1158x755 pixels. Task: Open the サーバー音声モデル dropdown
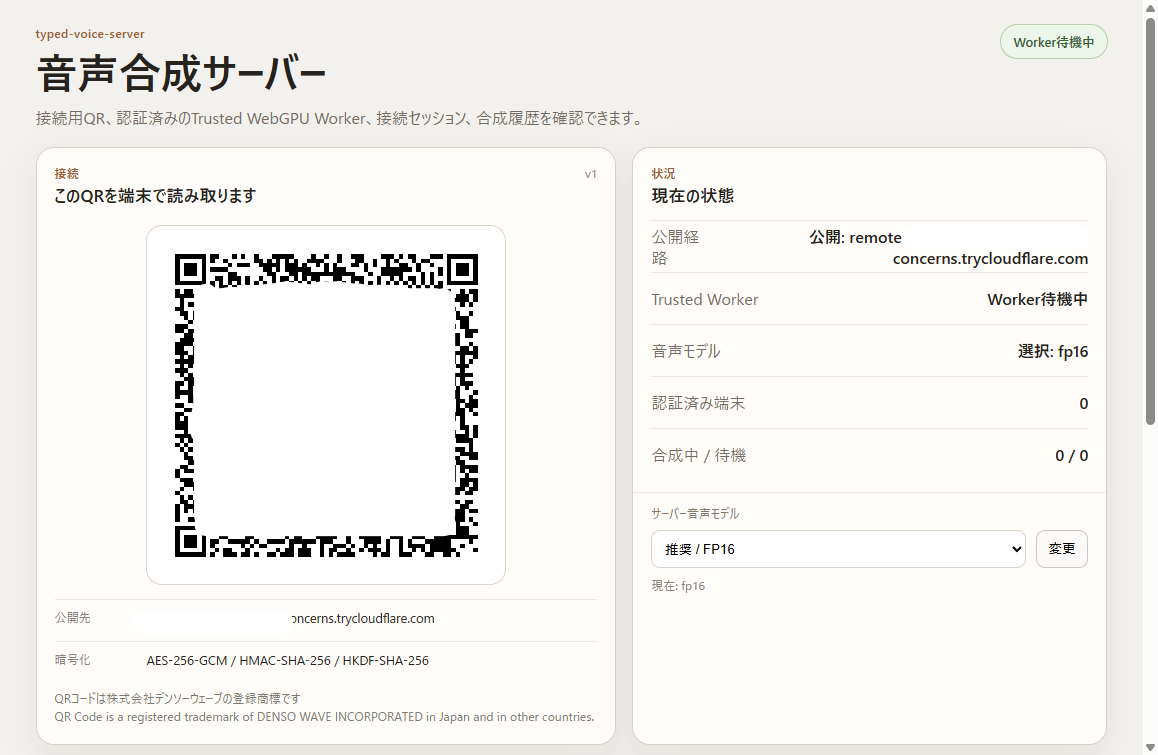pos(838,549)
